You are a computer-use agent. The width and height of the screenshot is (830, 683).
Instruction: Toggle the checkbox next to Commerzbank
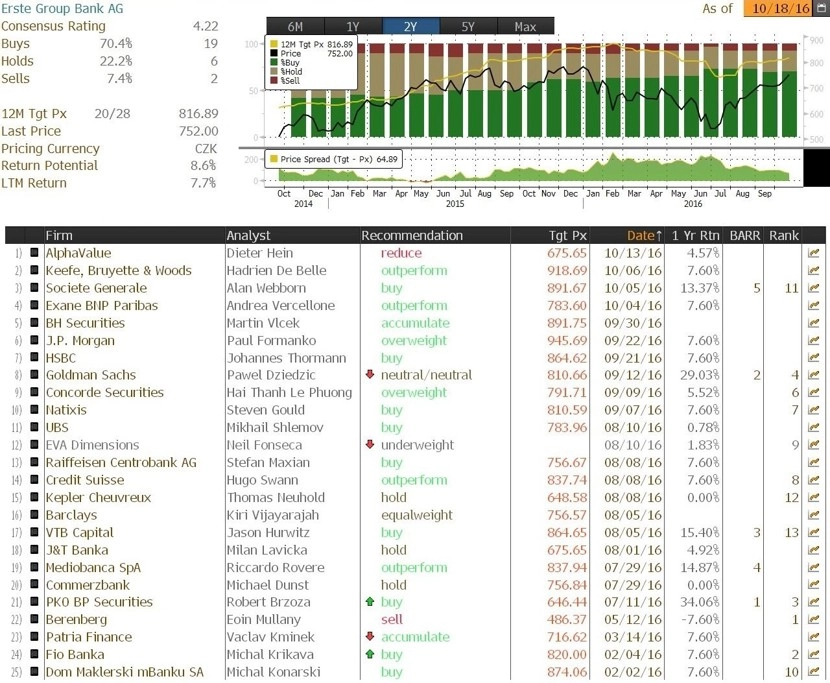(34, 585)
